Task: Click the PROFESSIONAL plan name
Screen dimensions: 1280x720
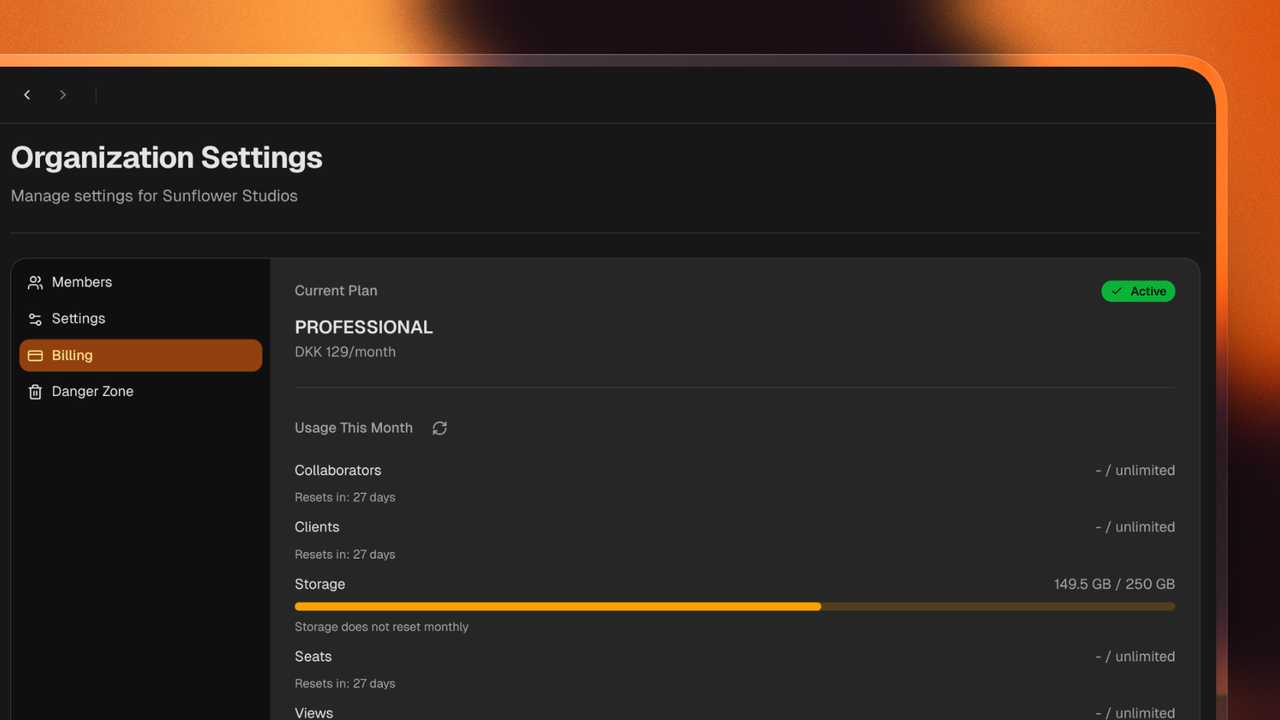Action: [363, 327]
